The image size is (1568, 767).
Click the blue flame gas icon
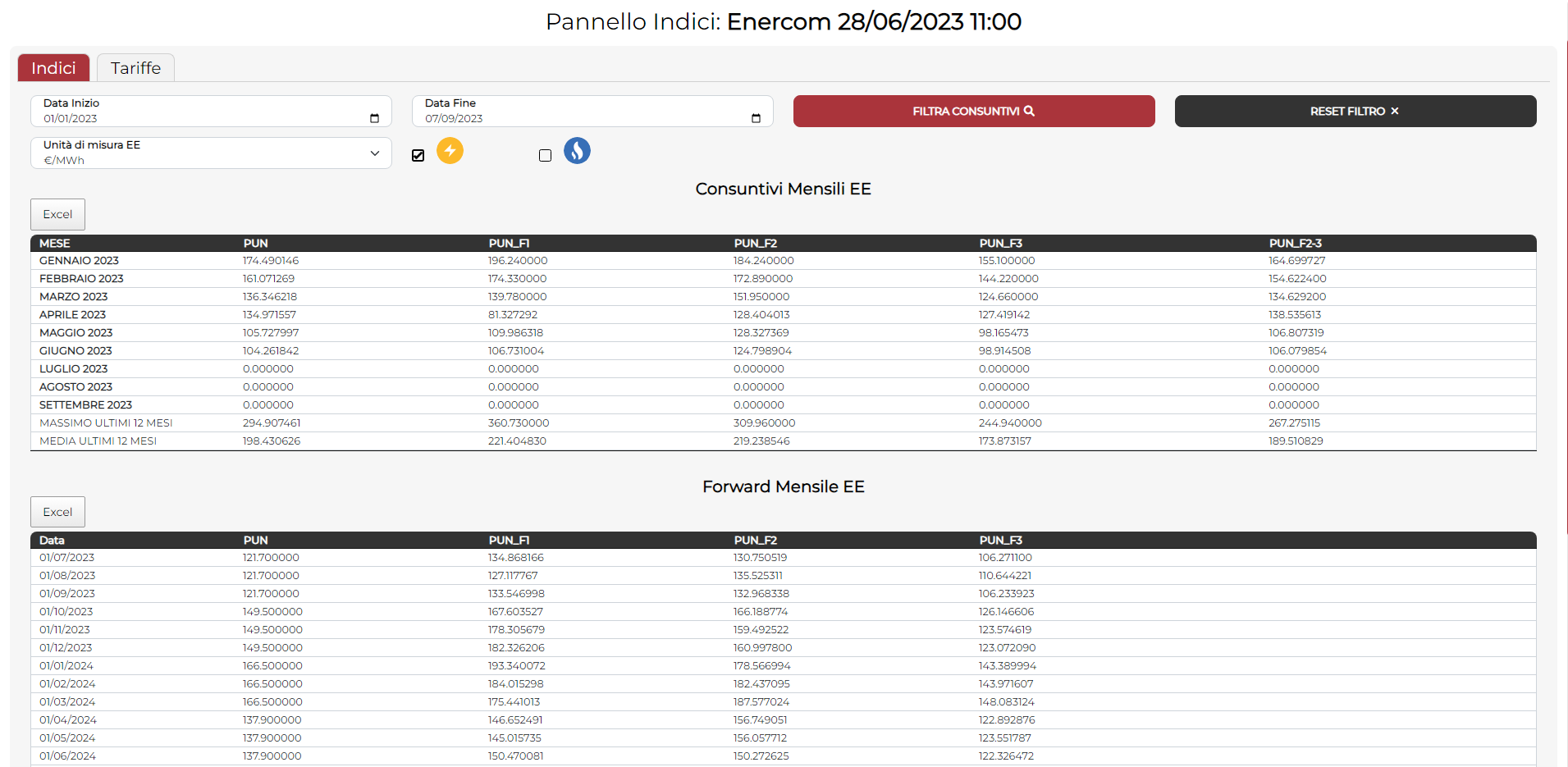577,151
